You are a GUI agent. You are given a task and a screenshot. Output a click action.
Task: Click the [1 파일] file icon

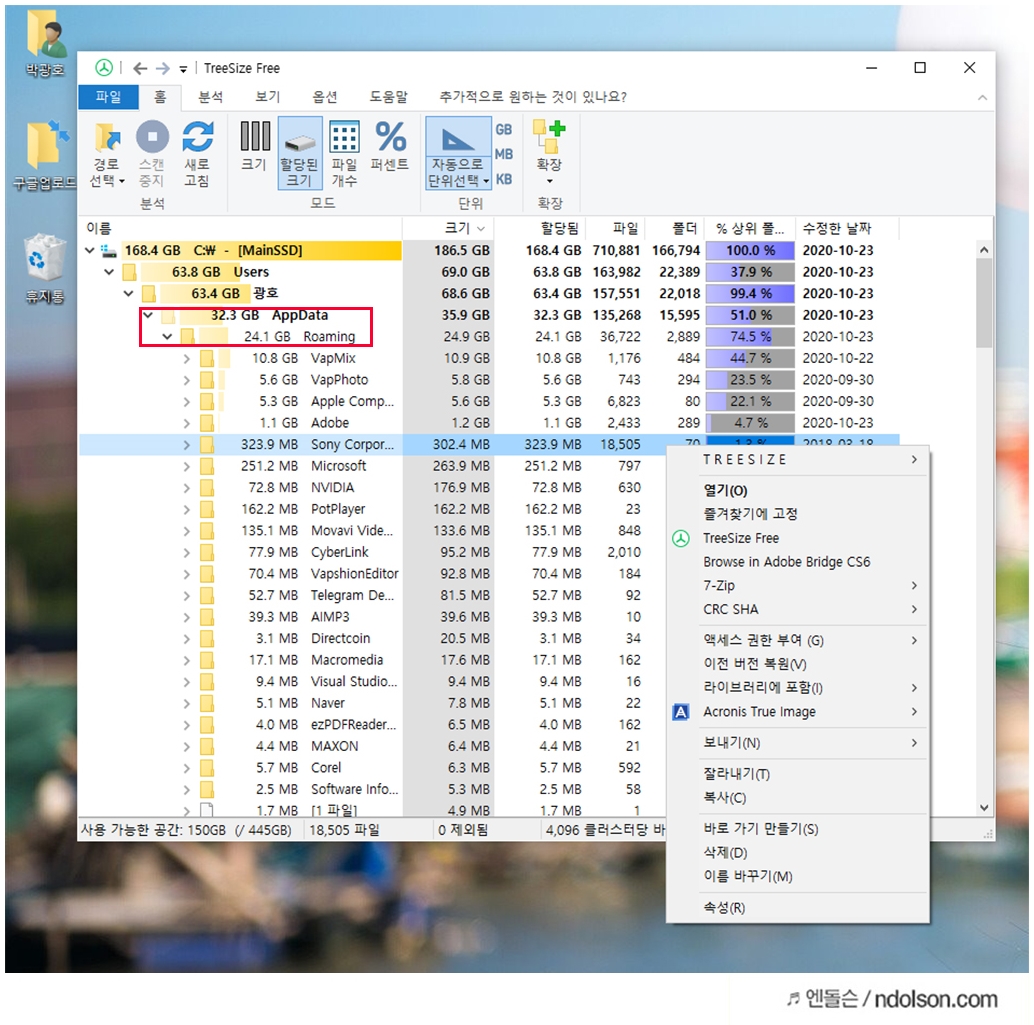[x=207, y=809]
